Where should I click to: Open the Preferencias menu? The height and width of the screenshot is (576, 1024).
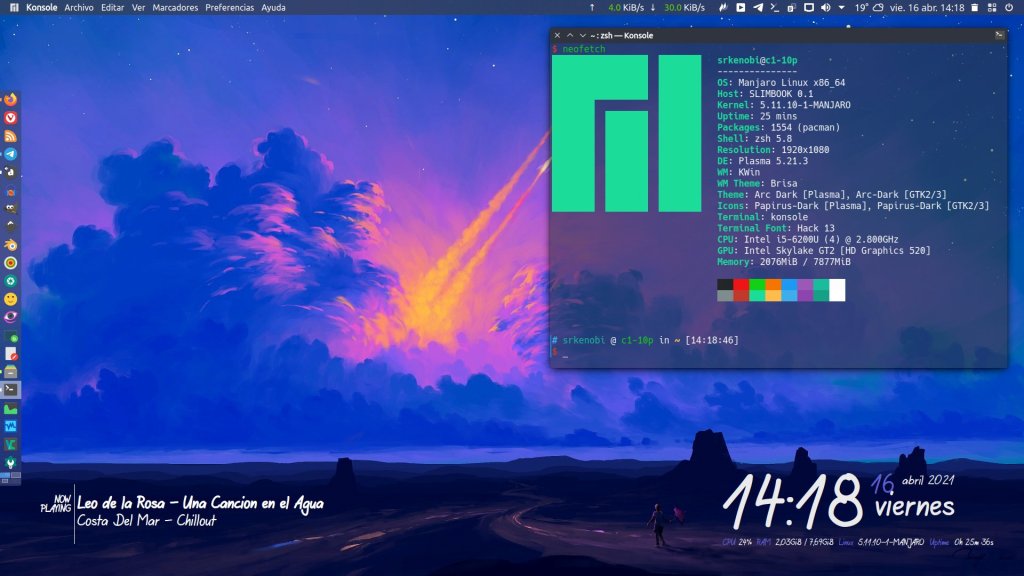230,8
